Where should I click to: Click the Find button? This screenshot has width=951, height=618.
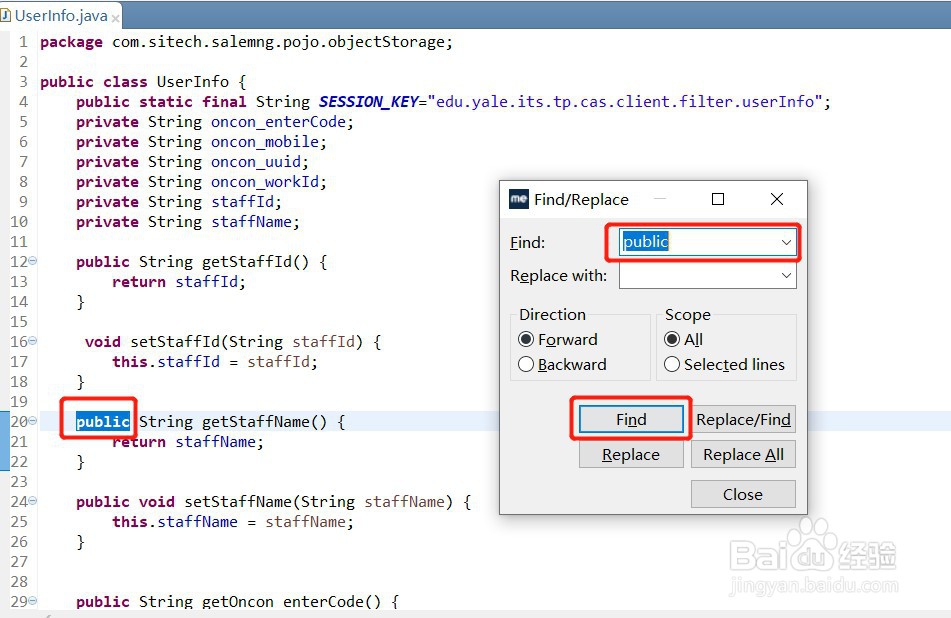pyautogui.click(x=631, y=420)
